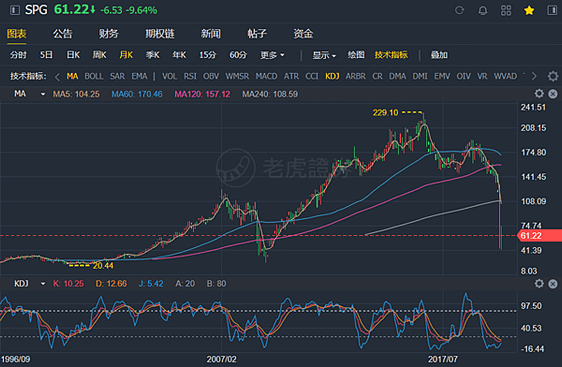Viewport: 562px width, 367px height.
Task: Click the MA60: 170.46 value
Action: 137,94
